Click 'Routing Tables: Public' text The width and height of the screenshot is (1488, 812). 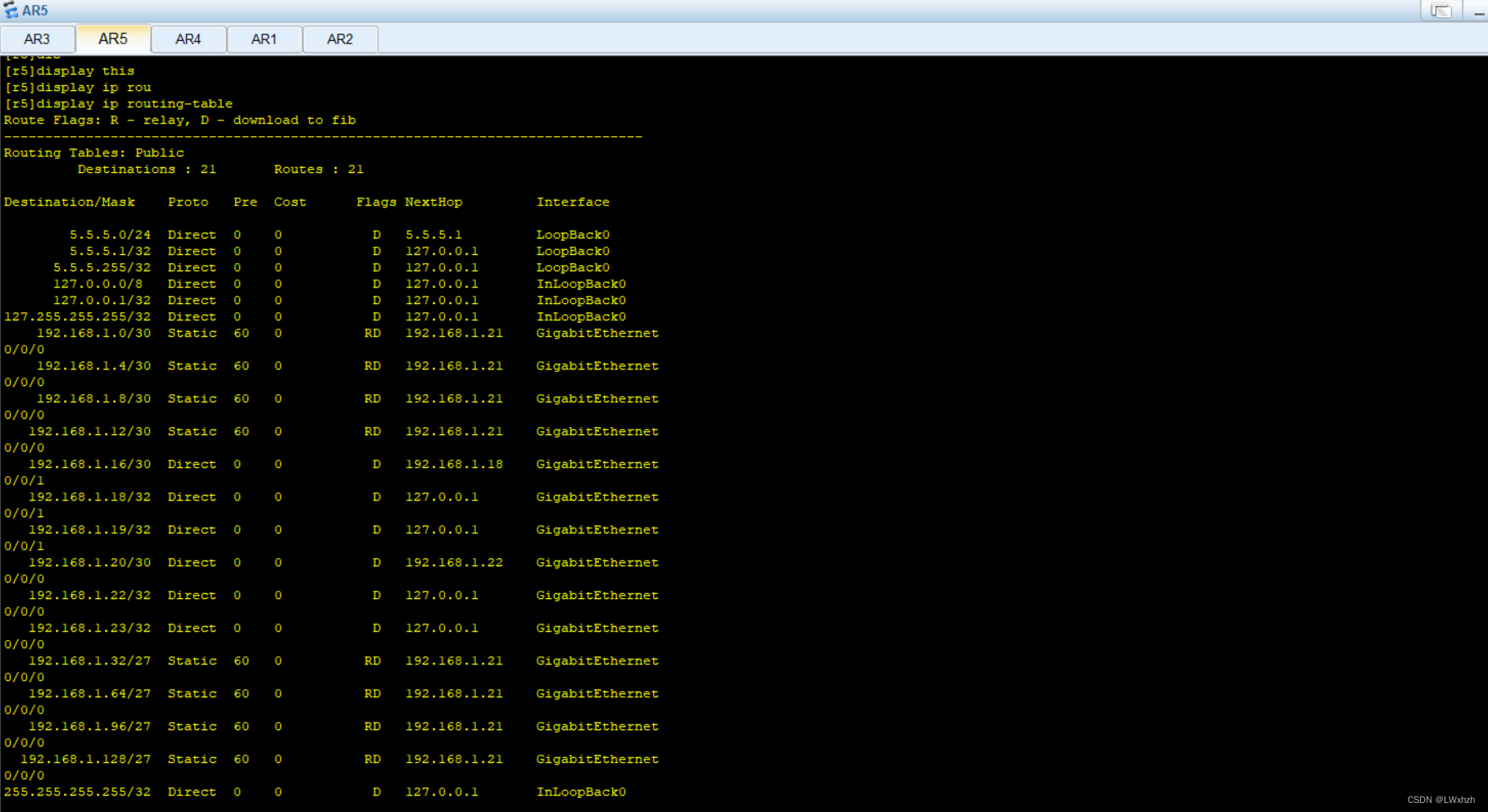coord(94,153)
